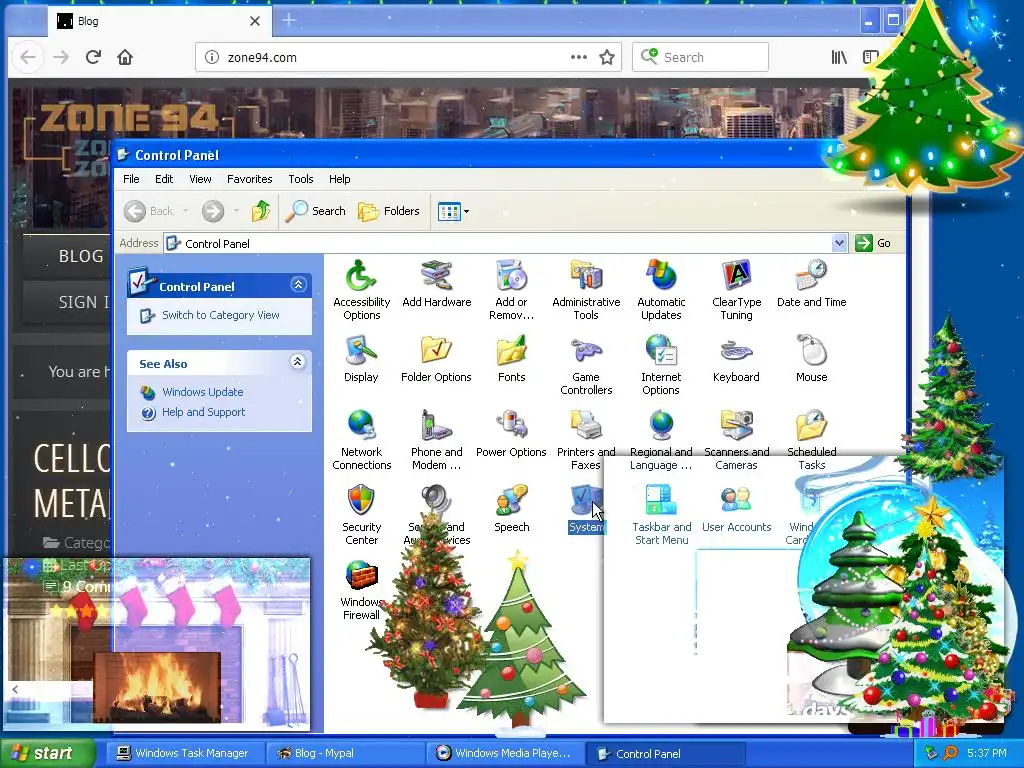Open Add Hardware wizard icon
This screenshot has height=768, width=1024.
(x=436, y=284)
